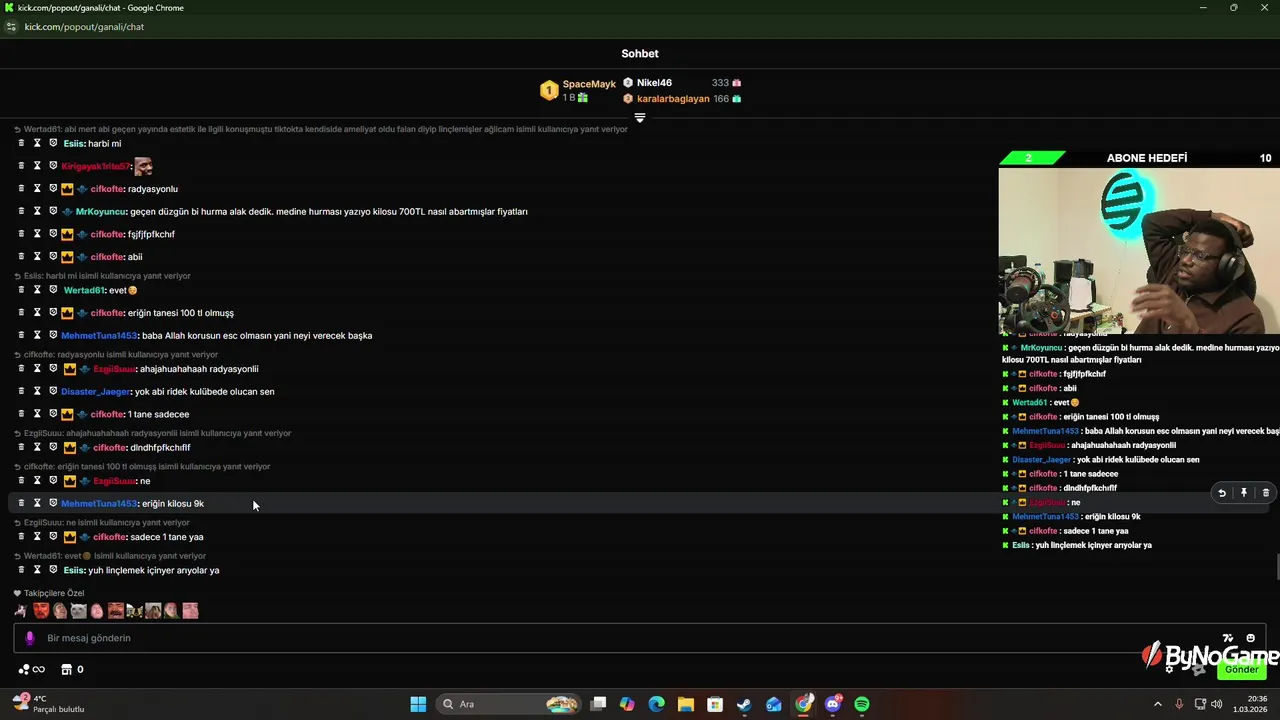Ban MrKoyuncu using the shield icon
Image resolution: width=1280 pixels, height=720 pixels.
pyautogui.click(x=53, y=211)
